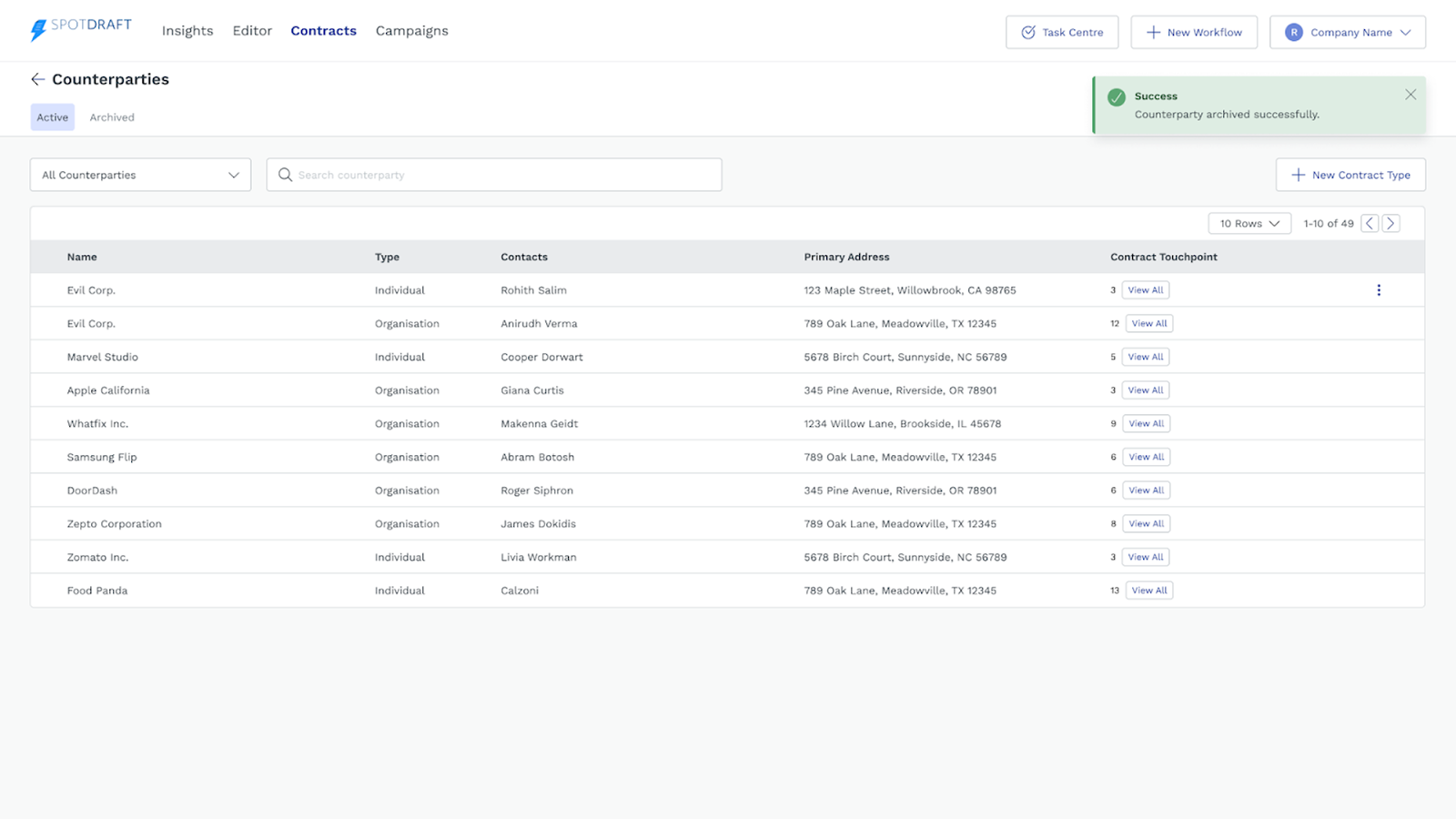Click the Primary Address column header
Screen dimensions: 1456x819
846,257
